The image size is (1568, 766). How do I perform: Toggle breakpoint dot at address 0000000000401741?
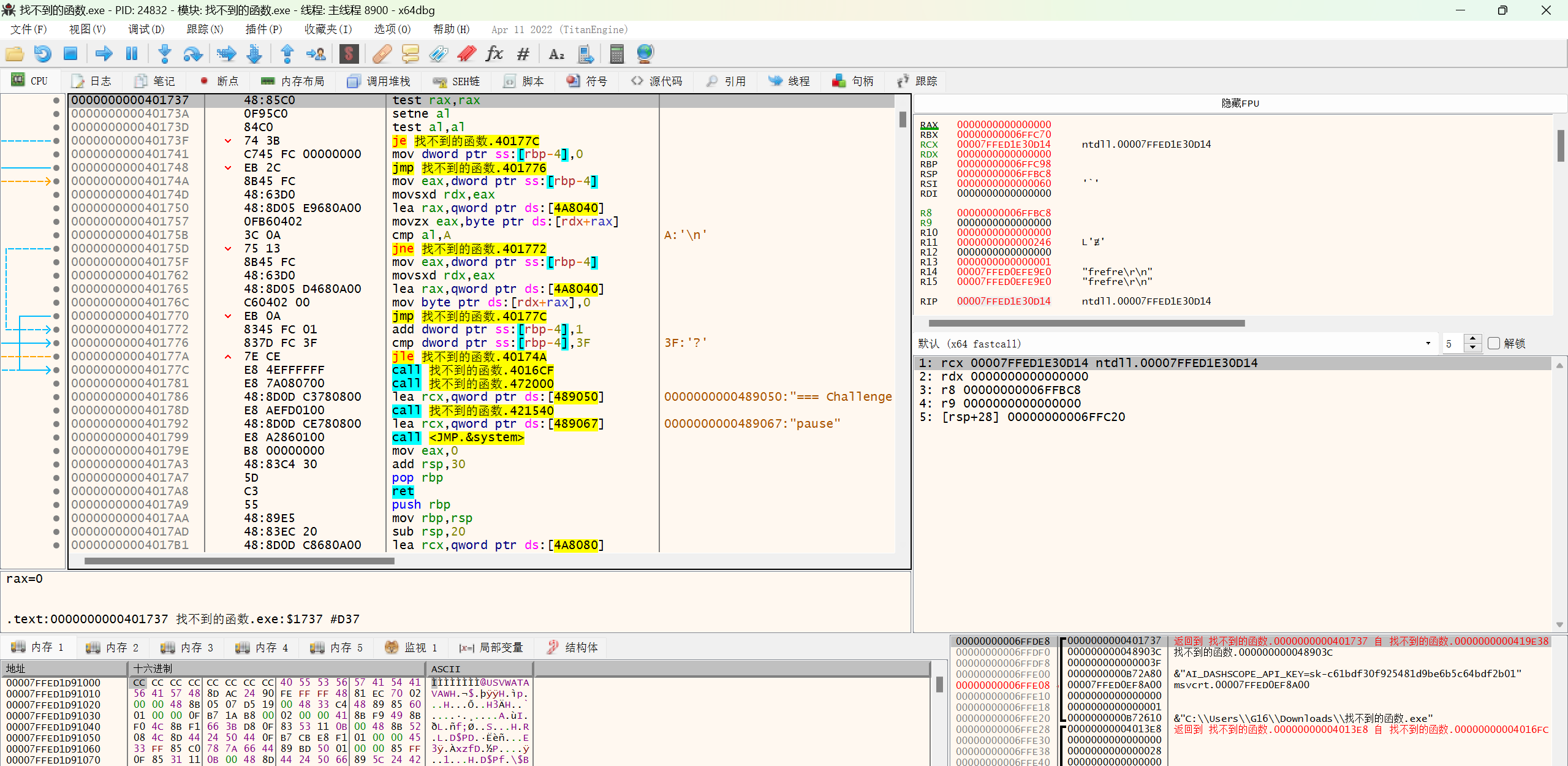(x=56, y=154)
